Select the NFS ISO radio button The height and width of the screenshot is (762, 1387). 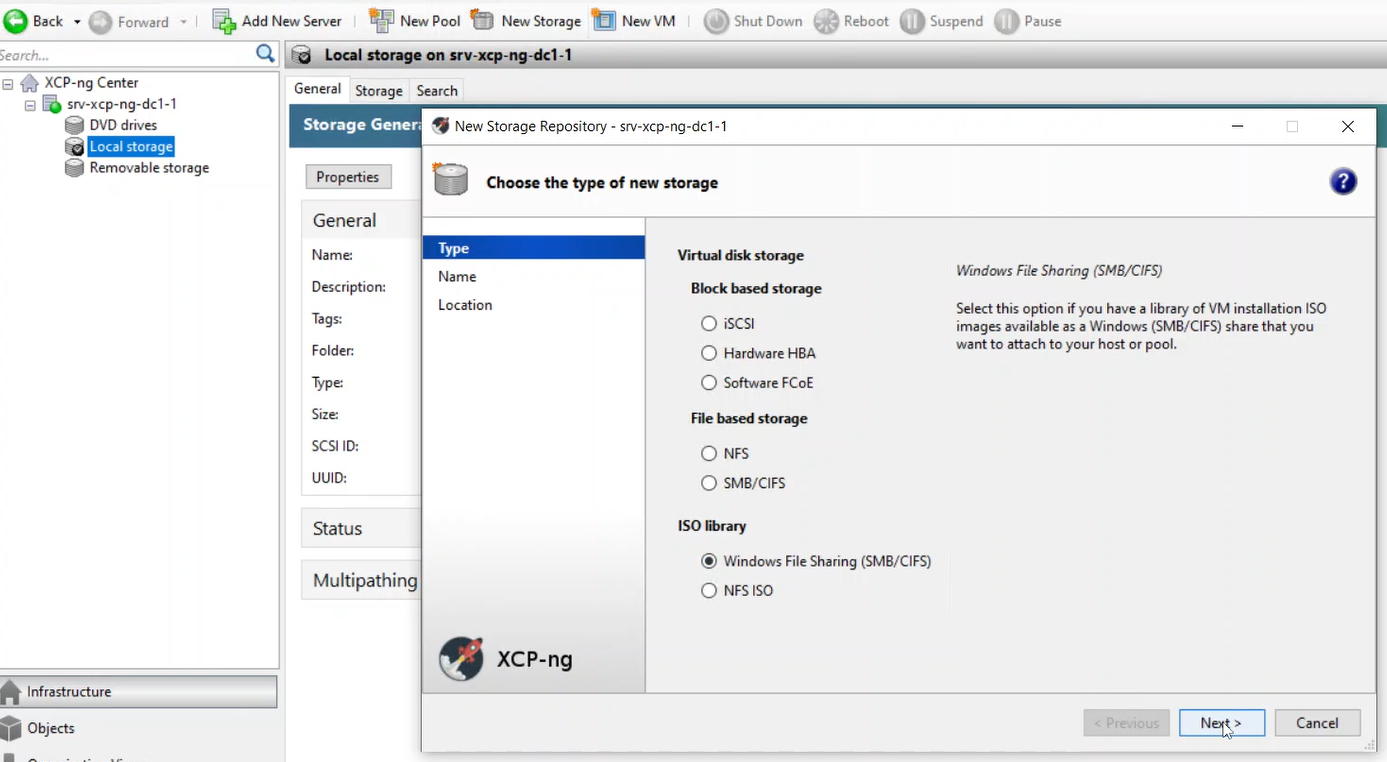point(709,591)
